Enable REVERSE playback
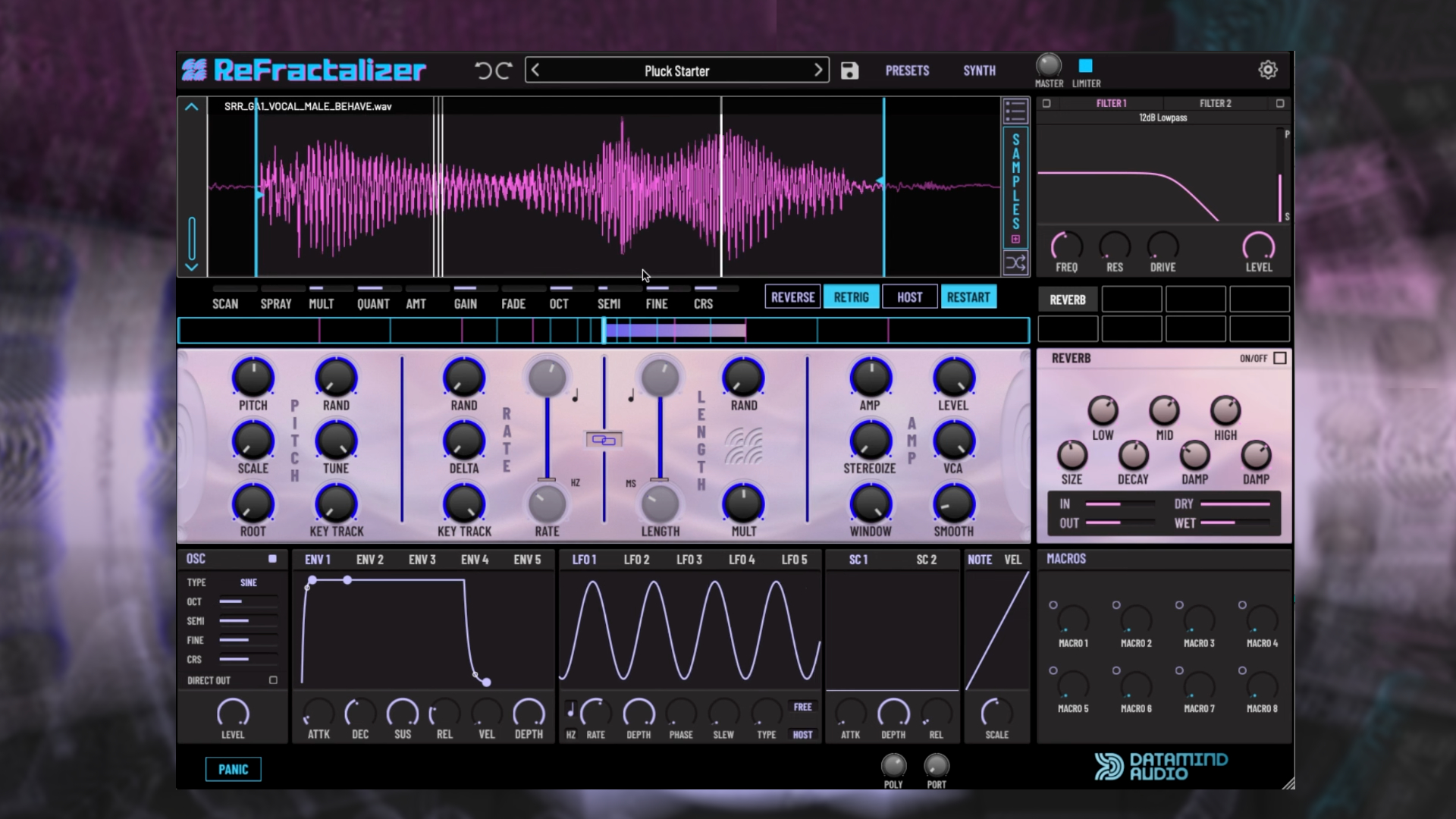Viewport: 1456px width, 819px height. point(792,297)
